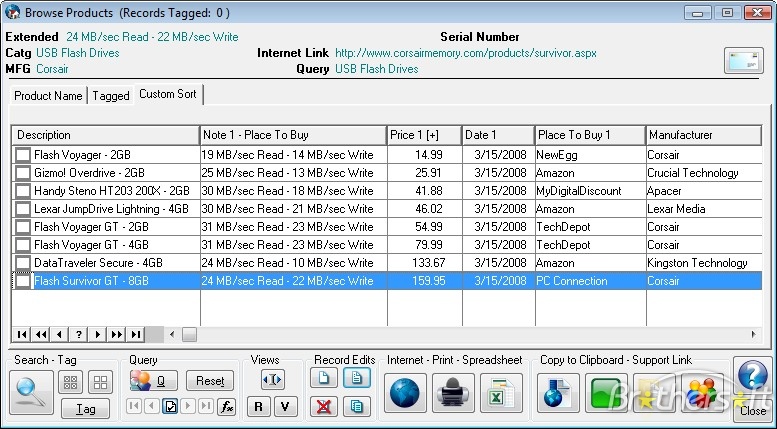Click the printer icon

tap(453, 393)
